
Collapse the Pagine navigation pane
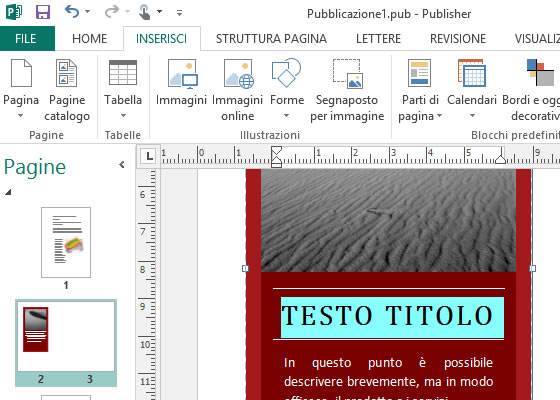click(x=122, y=164)
